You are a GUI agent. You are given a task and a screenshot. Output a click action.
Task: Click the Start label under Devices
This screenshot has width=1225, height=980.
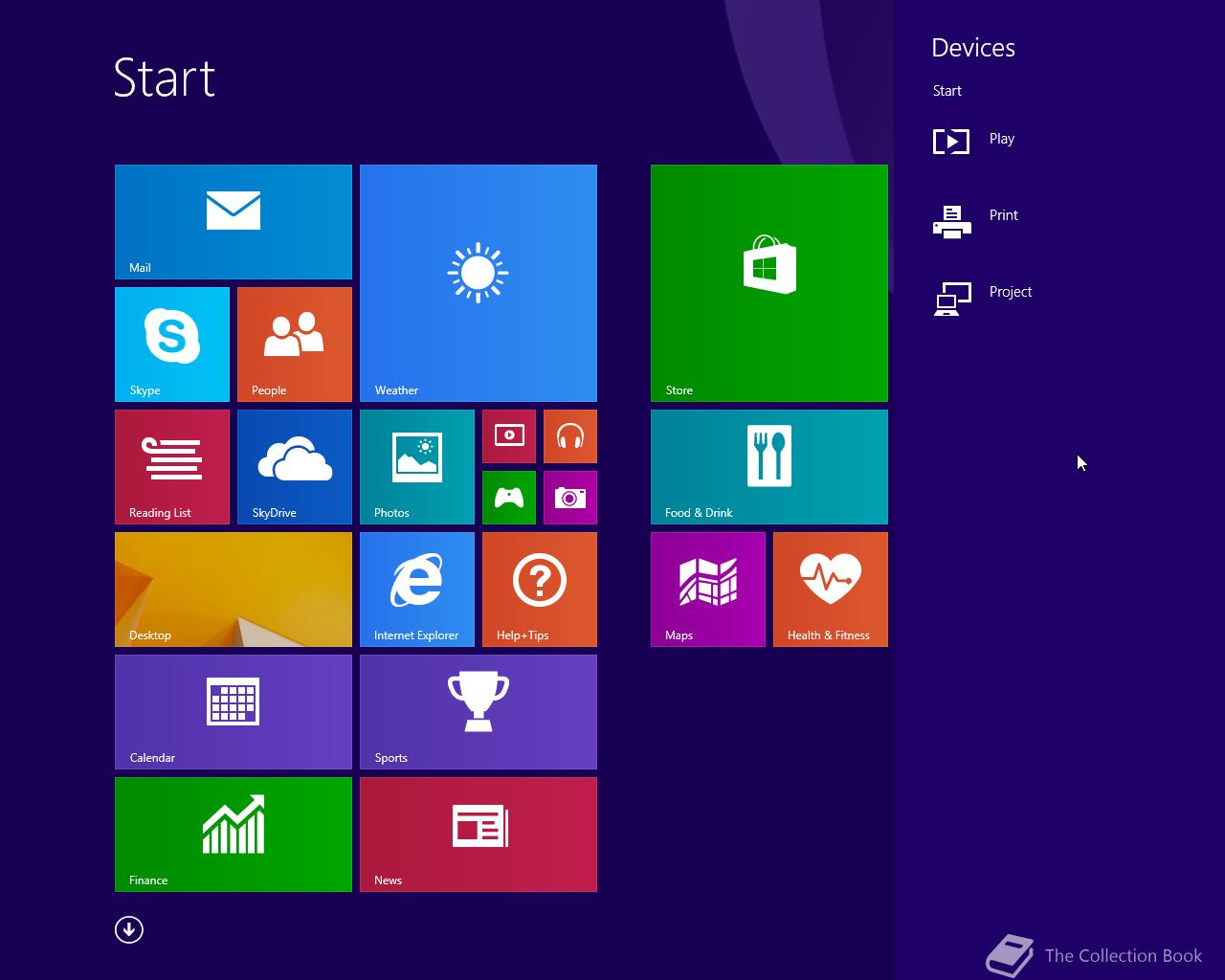(x=947, y=91)
